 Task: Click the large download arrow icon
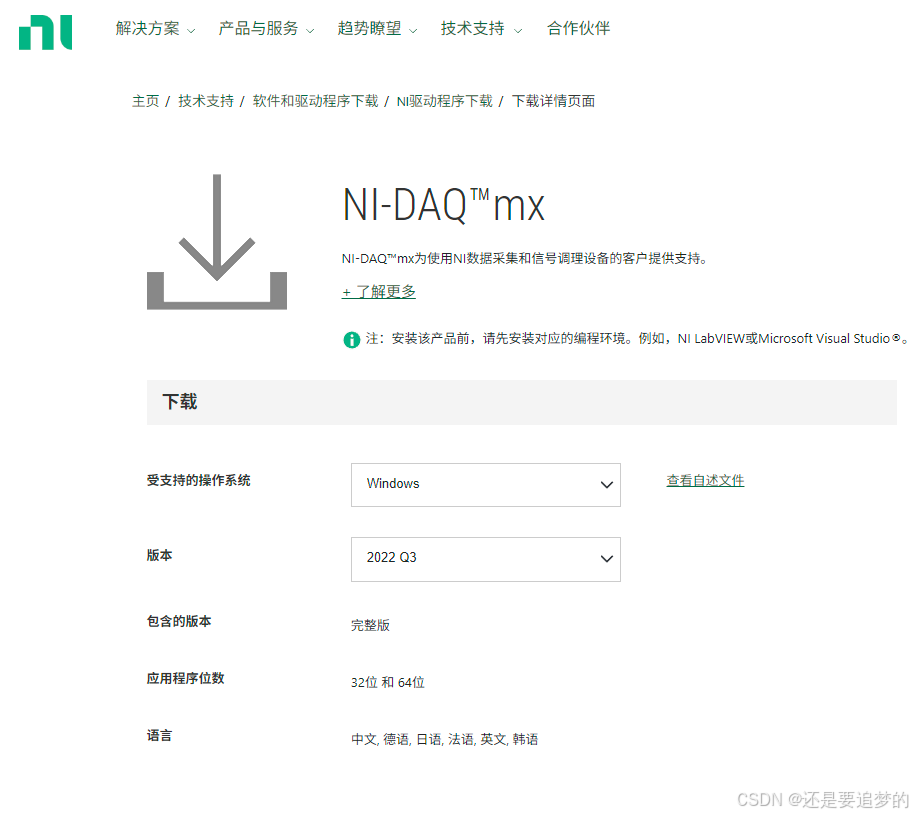coord(217,242)
